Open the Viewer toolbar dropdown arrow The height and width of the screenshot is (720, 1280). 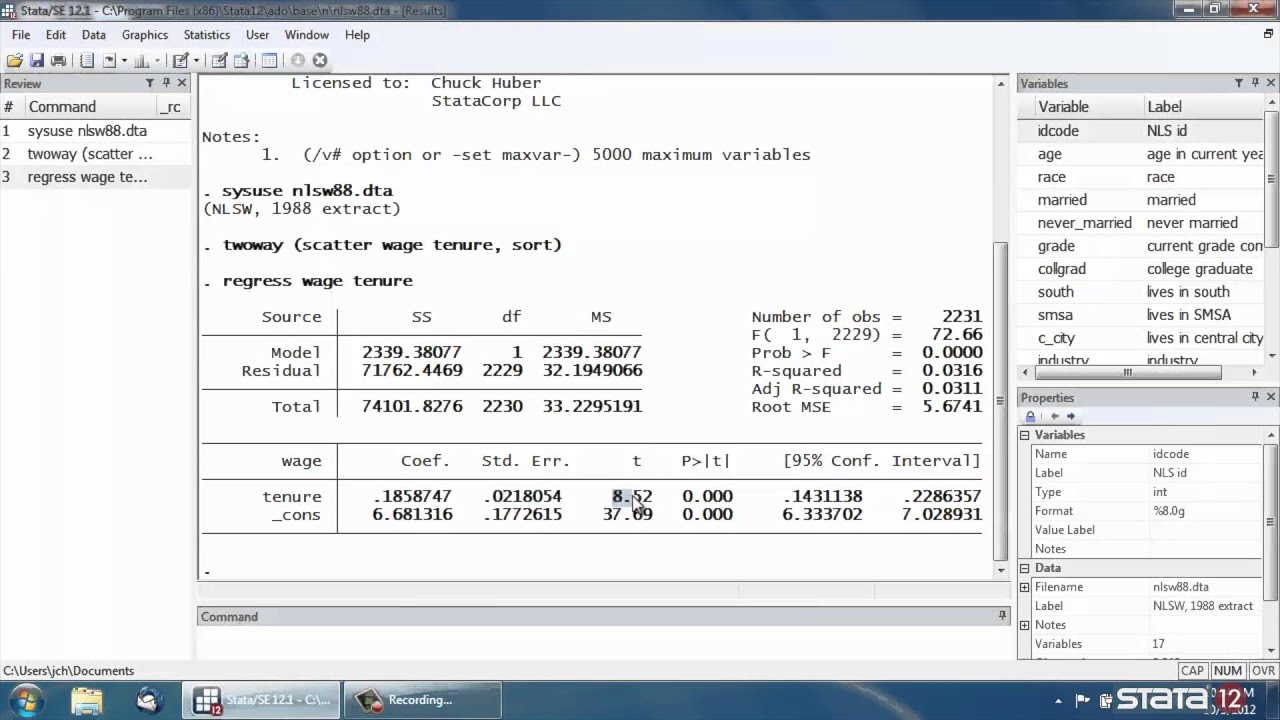pyautogui.click(x=123, y=61)
